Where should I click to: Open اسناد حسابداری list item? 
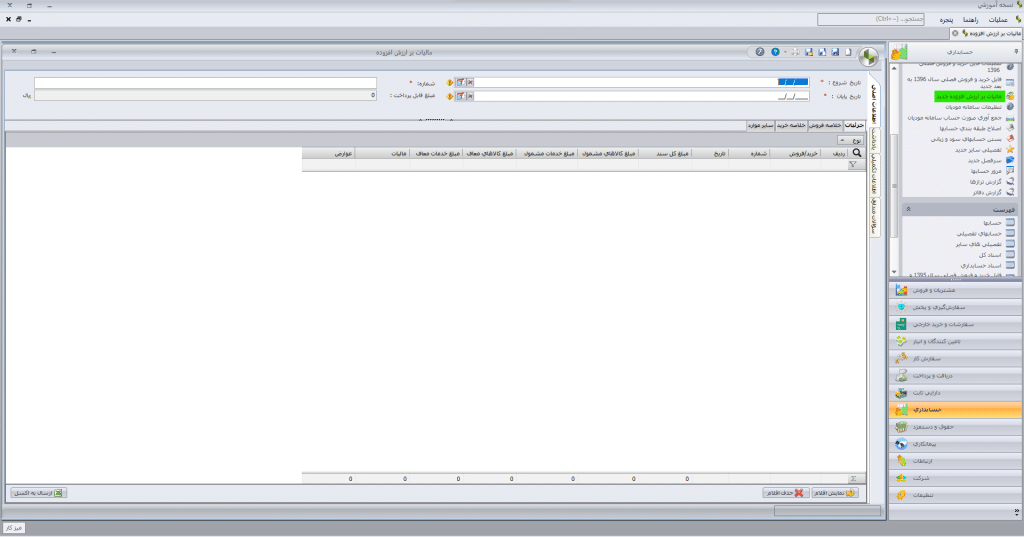pos(981,266)
